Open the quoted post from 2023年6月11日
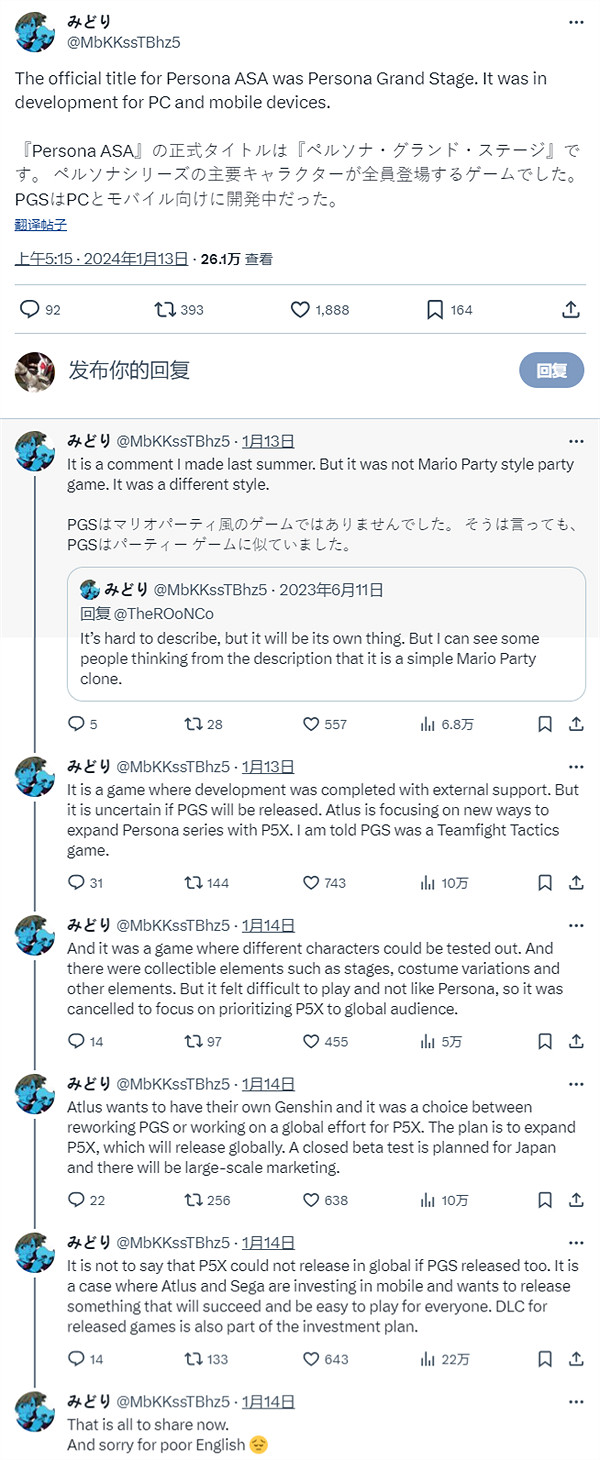The image size is (600, 1460). pyautogui.click(x=326, y=640)
